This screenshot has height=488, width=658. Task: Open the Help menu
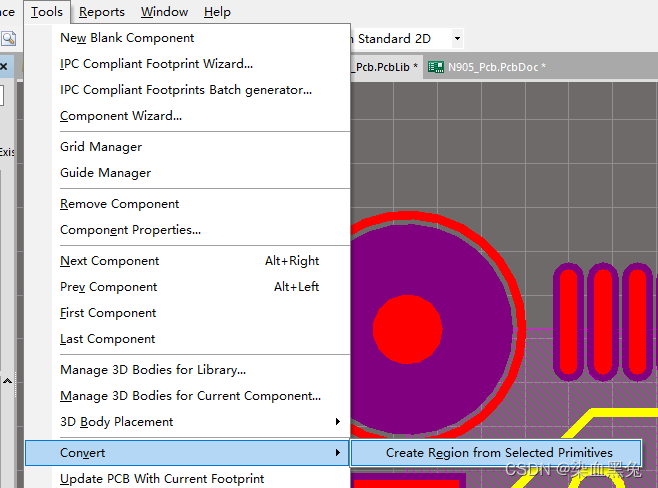pyautogui.click(x=217, y=12)
